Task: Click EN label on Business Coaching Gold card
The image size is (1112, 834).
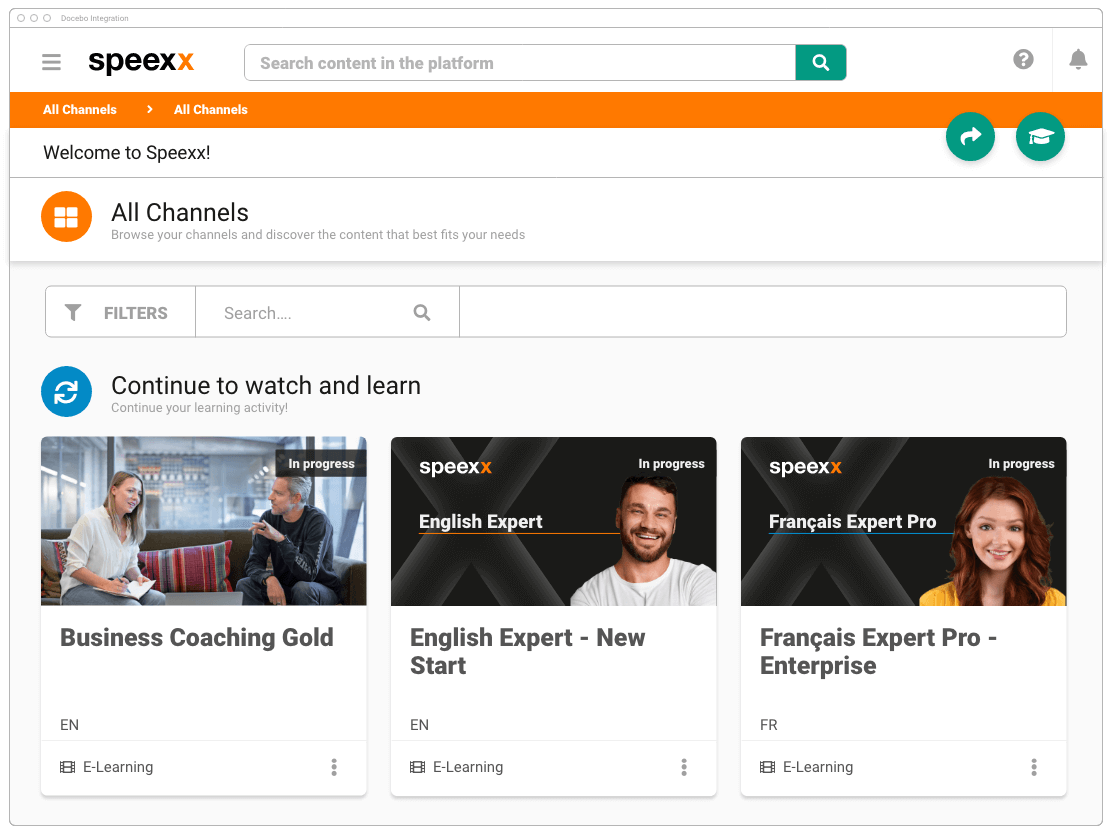Action: [x=70, y=725]
